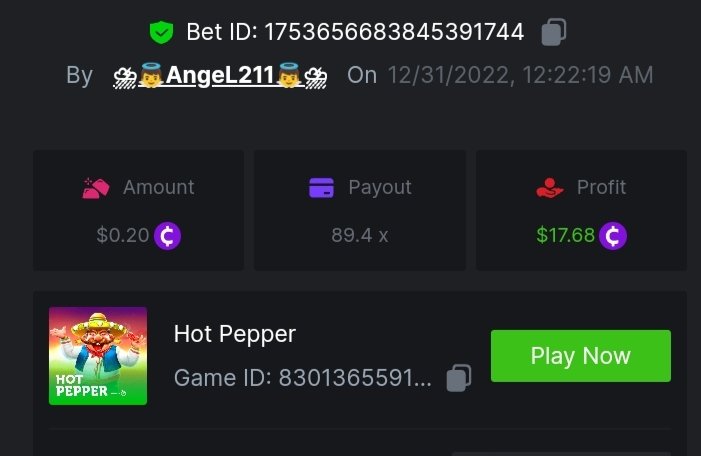Click the Profit label
Image resolution: width=701 pixels, height=456 pixels.
601,187
